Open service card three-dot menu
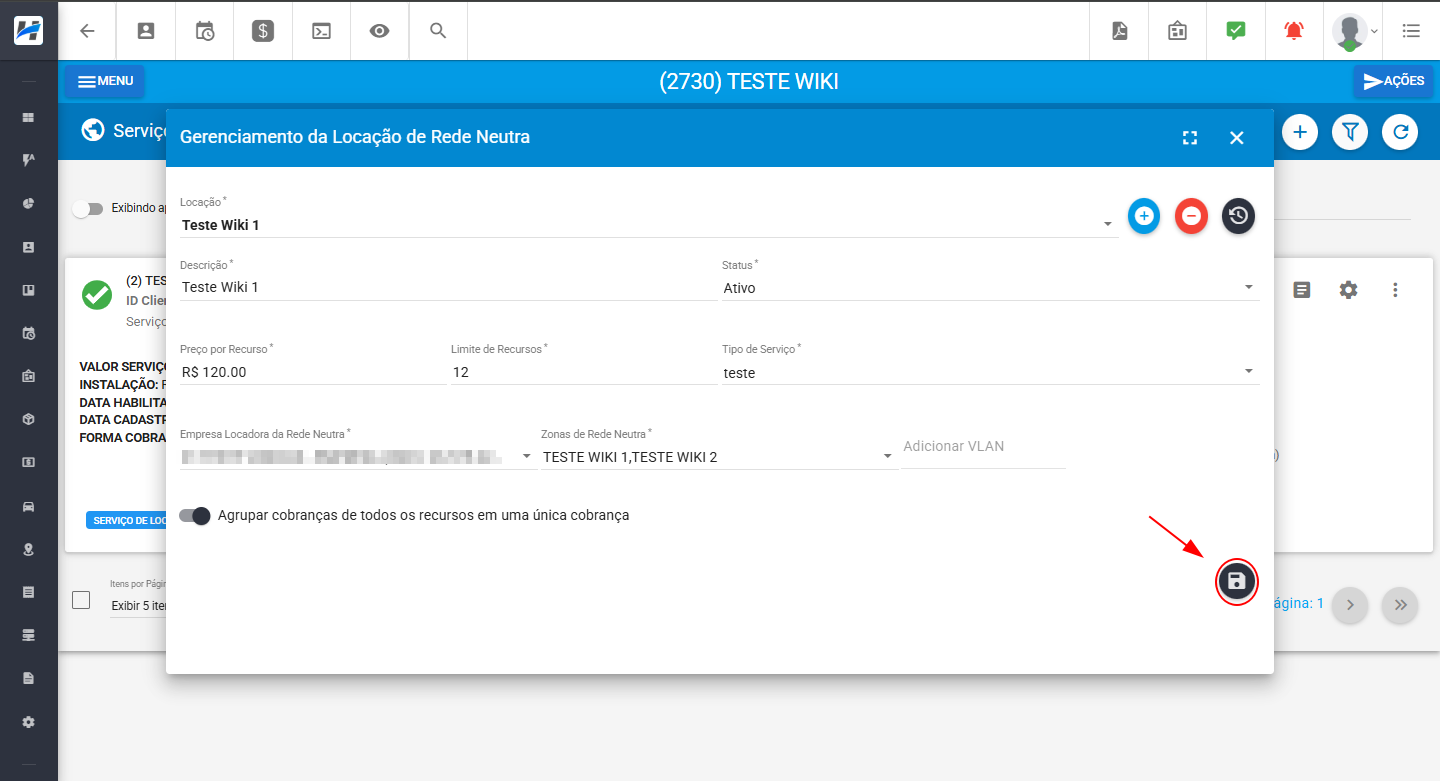 tap(1395, 290)
